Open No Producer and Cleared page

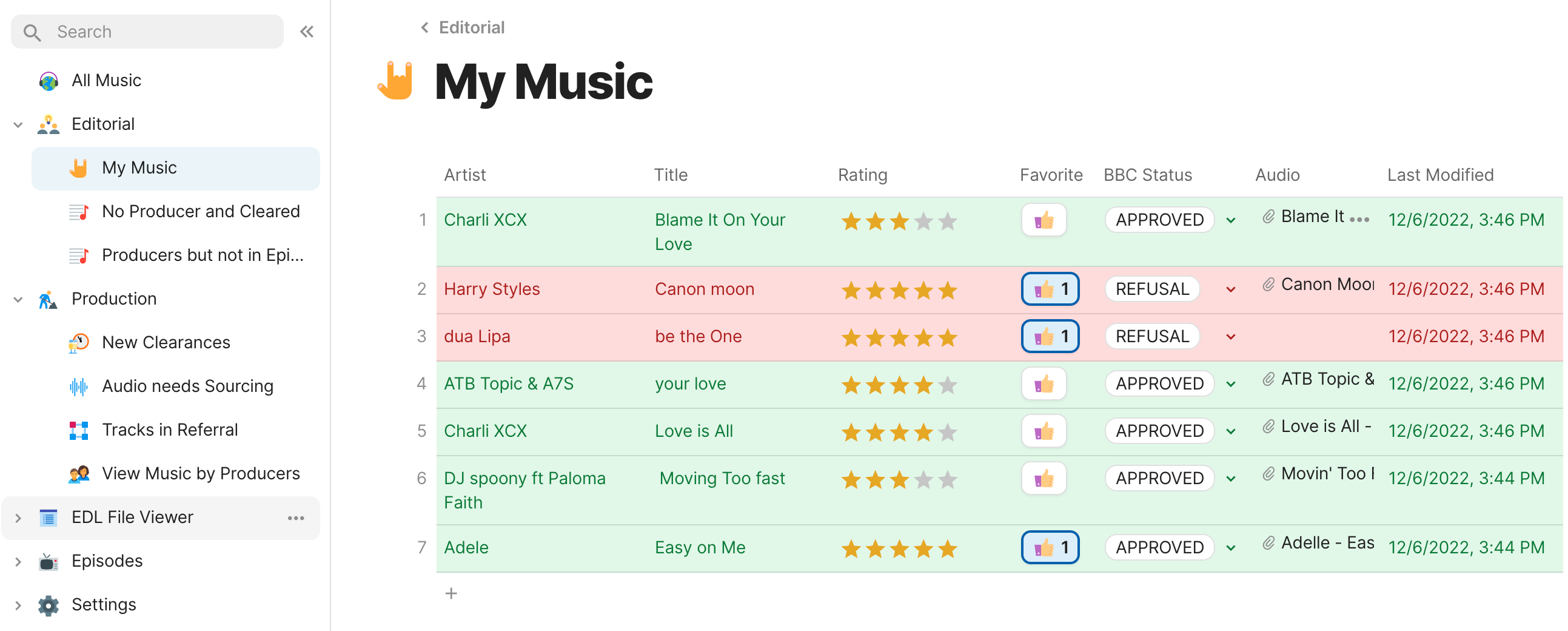coord(200,211)
